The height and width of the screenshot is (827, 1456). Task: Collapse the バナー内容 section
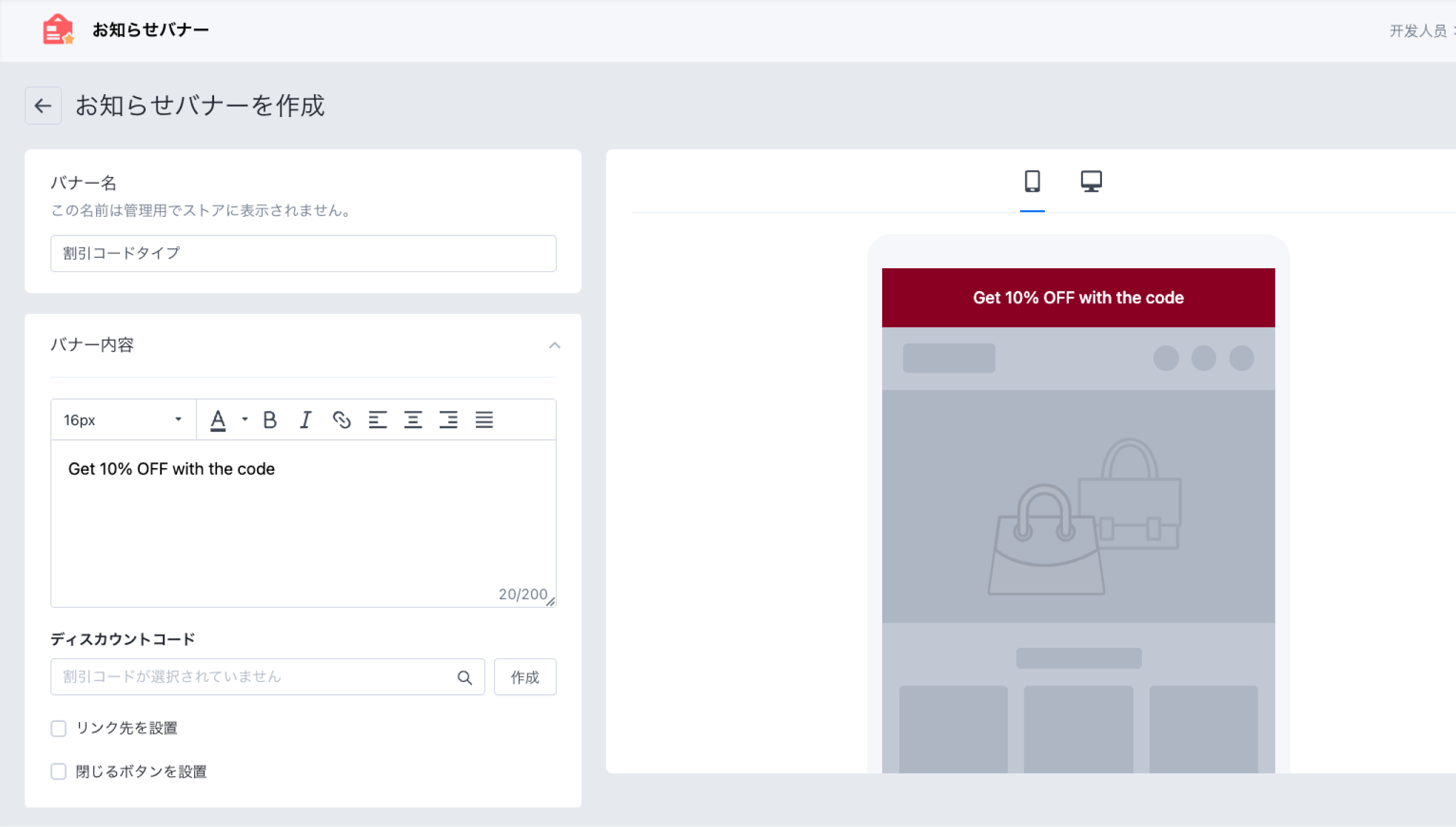[x=554, y=345]
